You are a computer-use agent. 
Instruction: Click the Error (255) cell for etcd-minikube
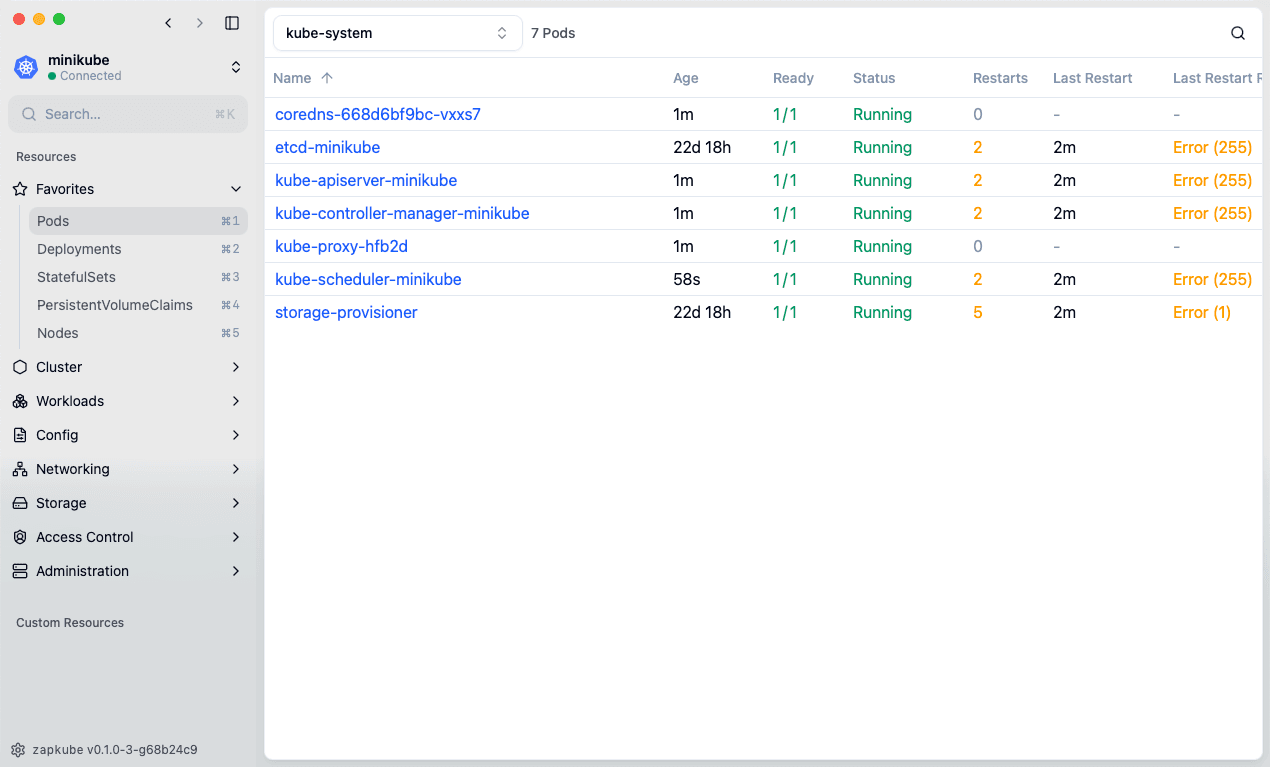(1212, 147)
